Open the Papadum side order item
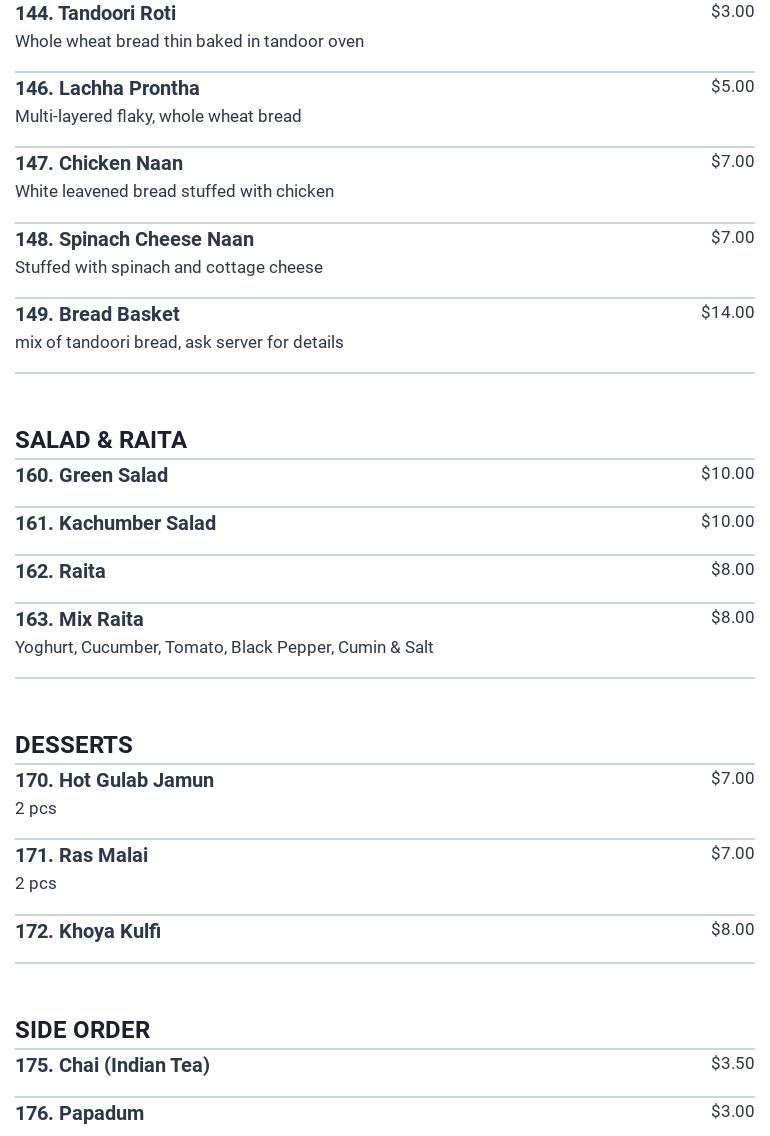 point(79,1113)
